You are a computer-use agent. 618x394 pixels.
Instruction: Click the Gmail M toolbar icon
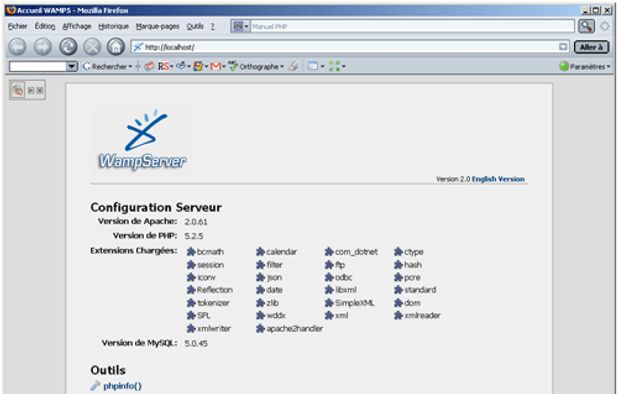[216, 67]
